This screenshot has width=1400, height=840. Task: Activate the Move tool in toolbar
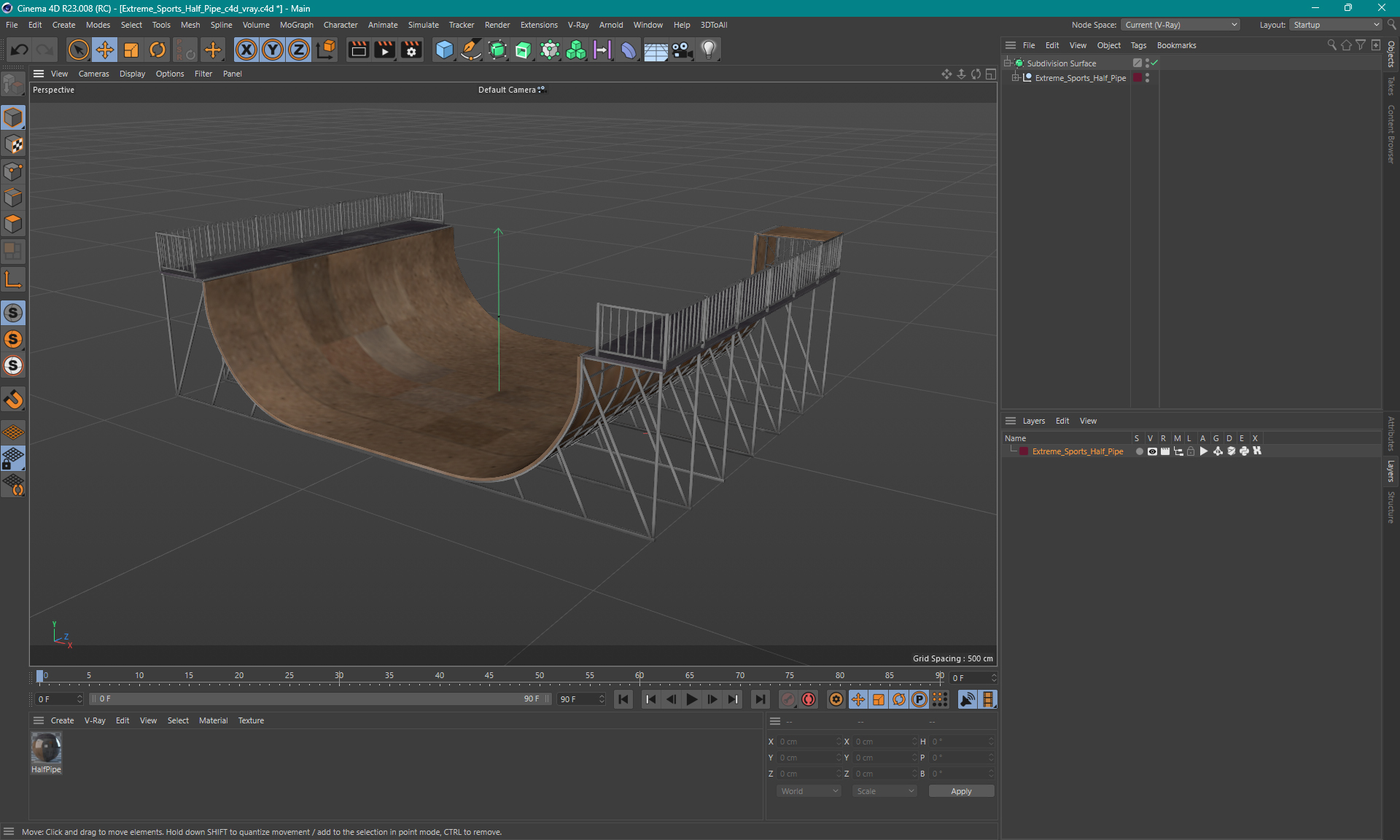[x=105, y=50]
